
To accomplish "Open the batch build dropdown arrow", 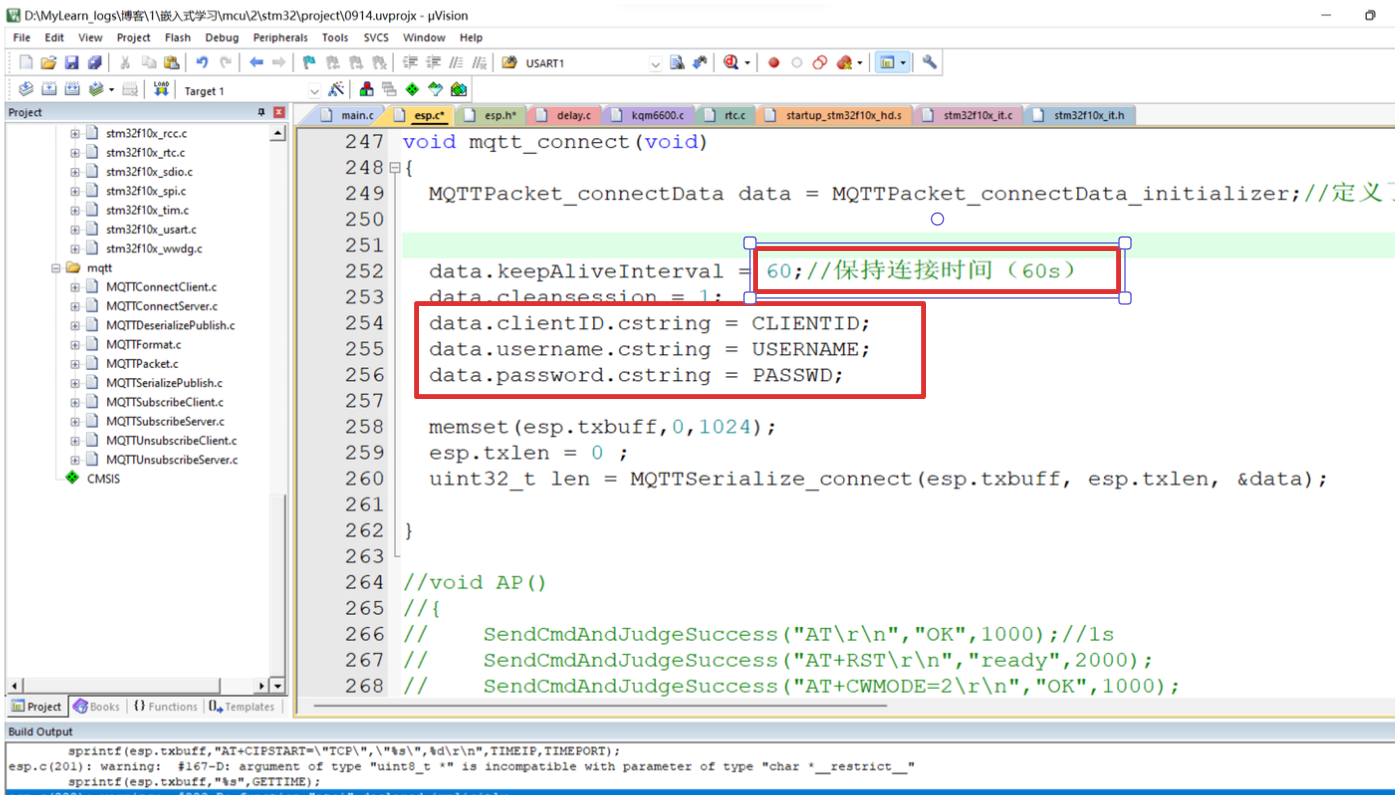I will coord(111,90).
